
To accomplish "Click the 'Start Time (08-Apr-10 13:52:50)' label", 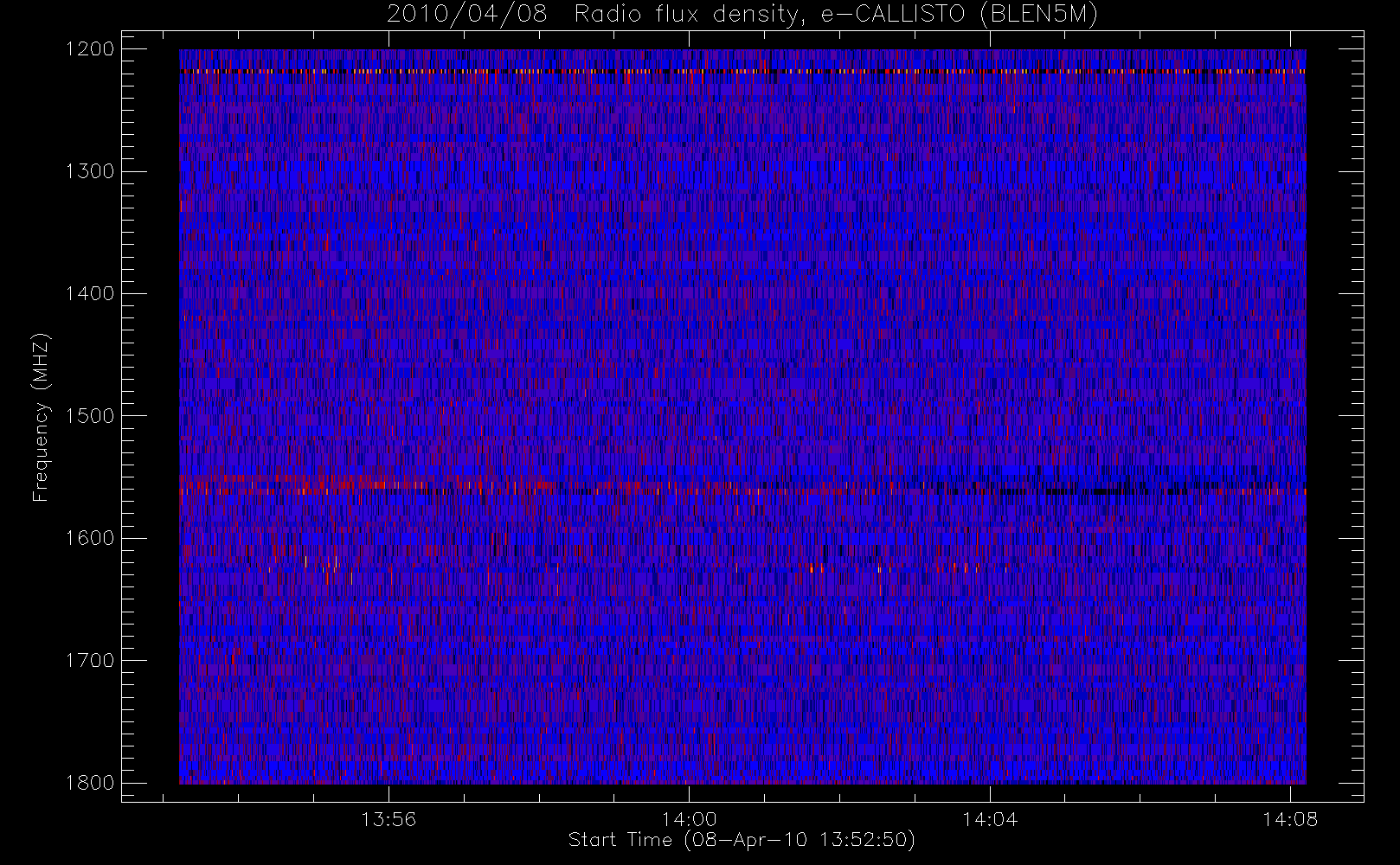I will click(x=742, y=840).
